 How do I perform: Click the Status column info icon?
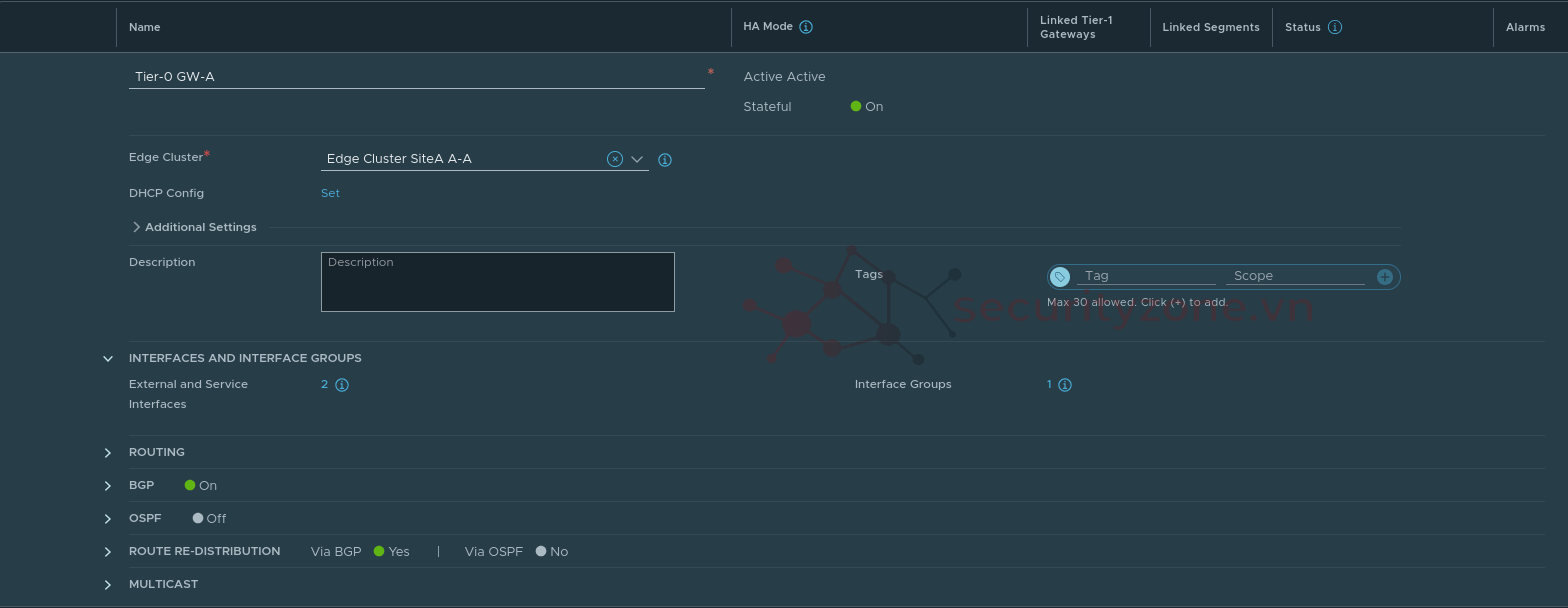click(1334, 27)
